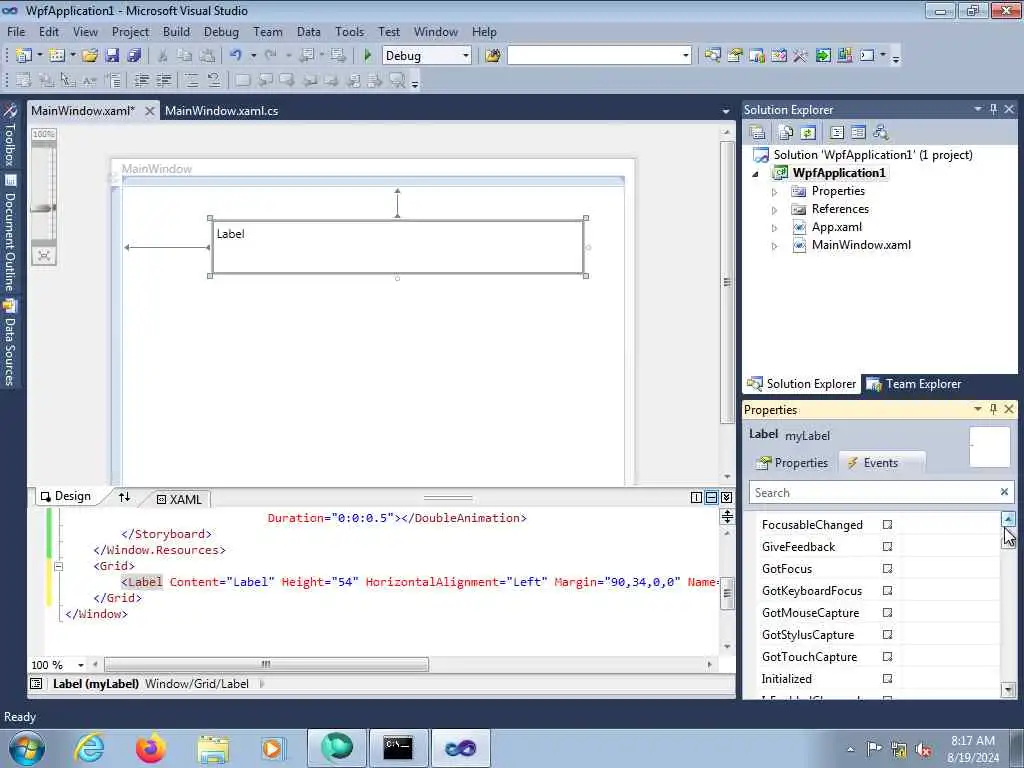Click Solution Explorer Refresh icon
Screen dimensions: 1024x768
[808, 133]
